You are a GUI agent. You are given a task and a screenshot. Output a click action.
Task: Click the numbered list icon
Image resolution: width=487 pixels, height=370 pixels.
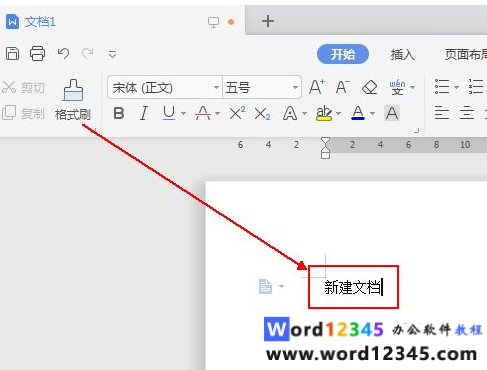(x=476, y=87)
